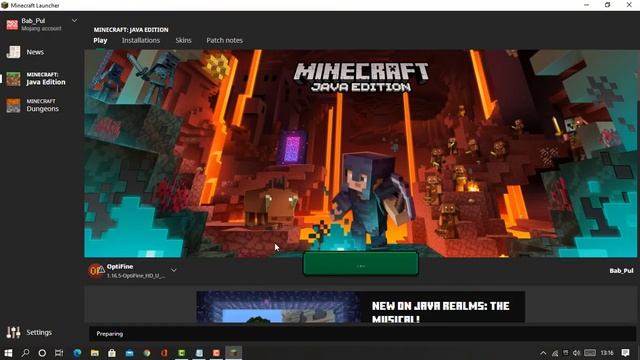Viewport: 640px width, 360px height.
Task: Open the notification action center
Action: (x=625, y=353)
